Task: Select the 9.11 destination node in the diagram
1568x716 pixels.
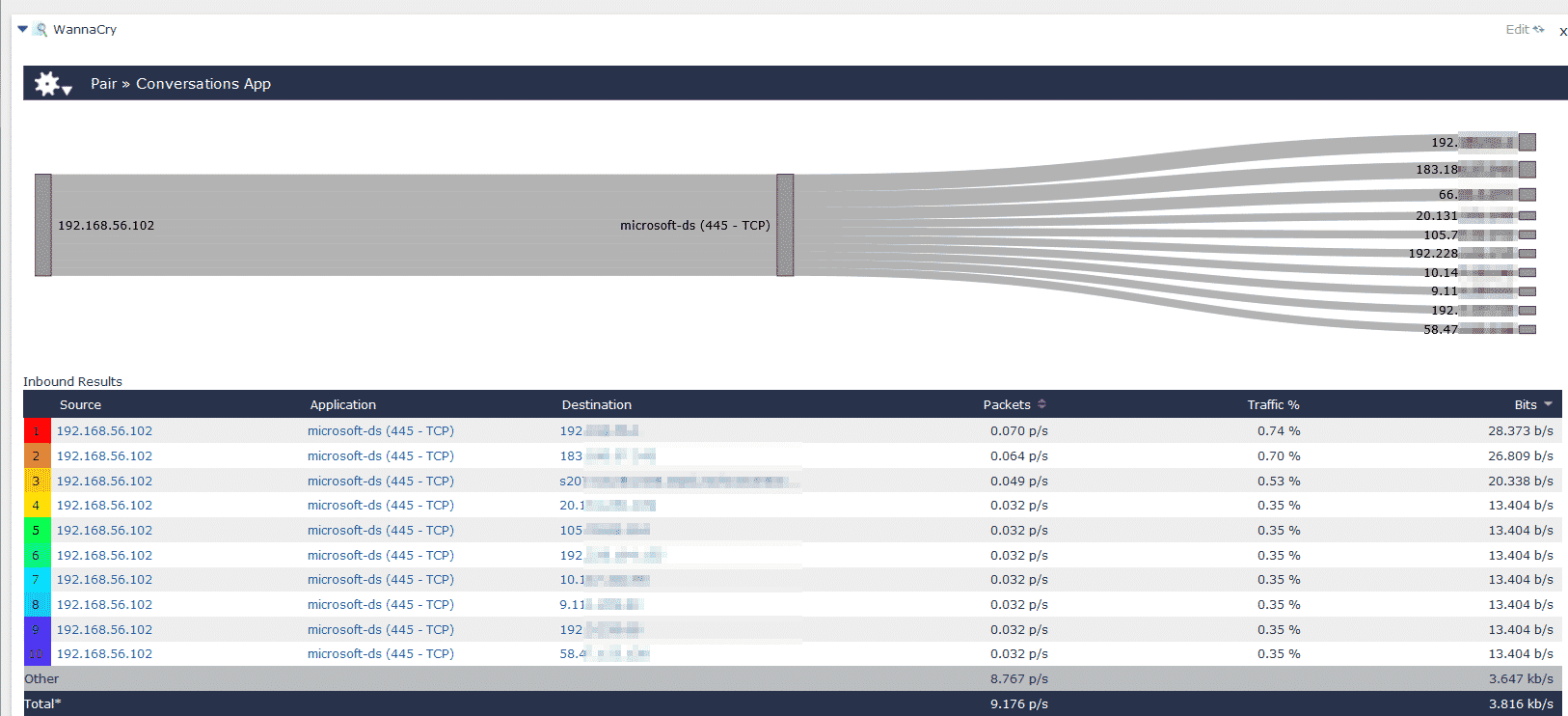Action: (1527, 291)
